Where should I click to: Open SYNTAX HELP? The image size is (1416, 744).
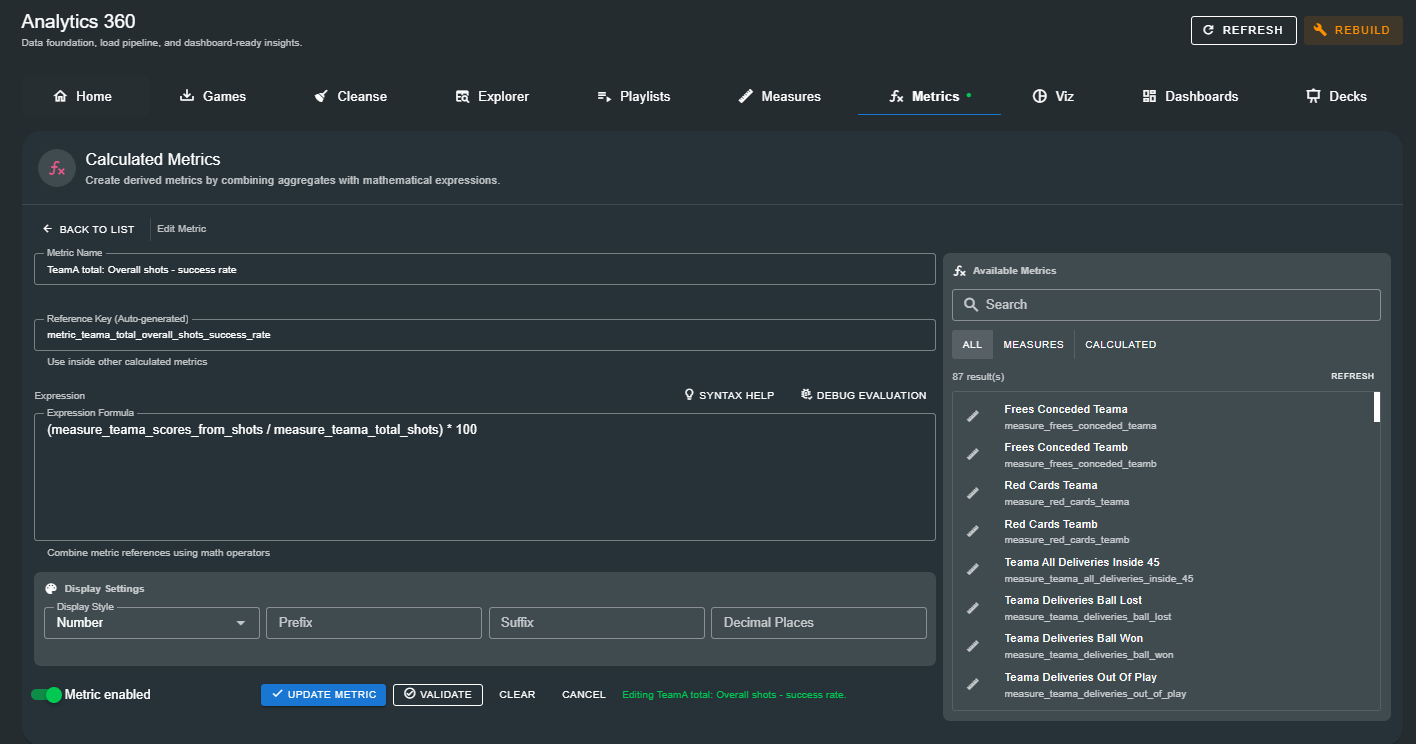pyautogui.click(x=728, y=395)
